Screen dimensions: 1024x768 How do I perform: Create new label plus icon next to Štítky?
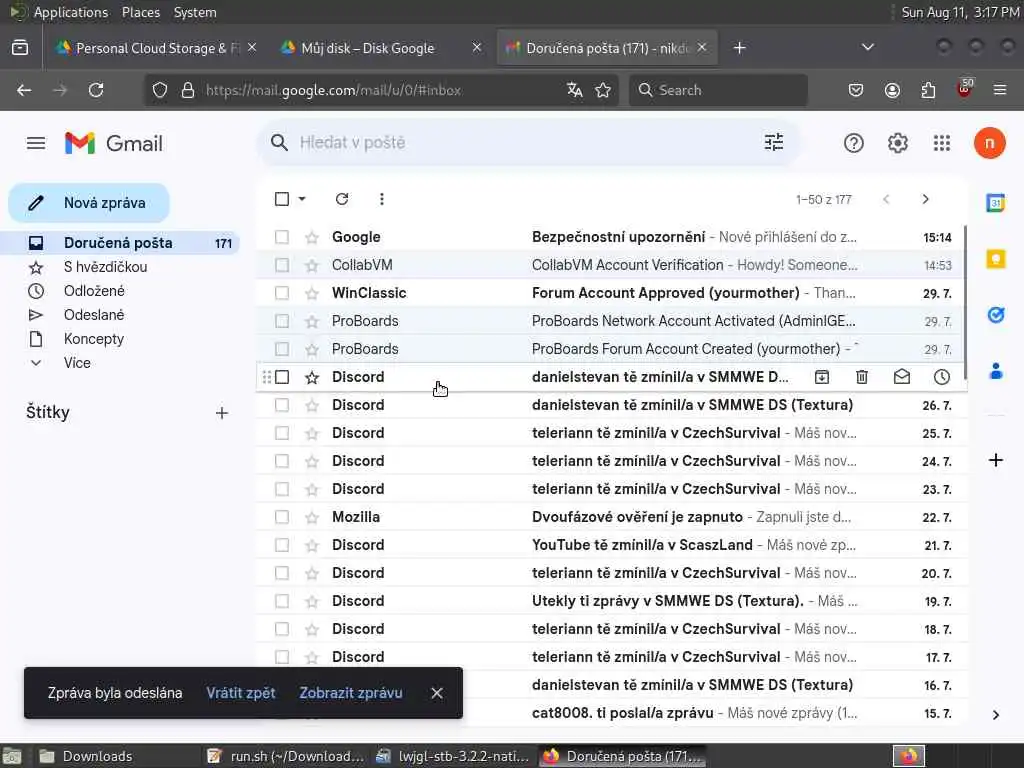point(222,413)
